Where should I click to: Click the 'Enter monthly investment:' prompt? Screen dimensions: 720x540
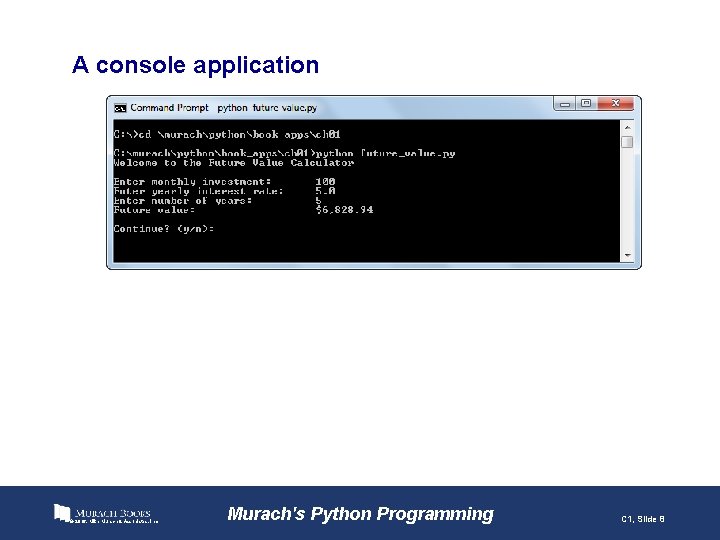point(192,181)
